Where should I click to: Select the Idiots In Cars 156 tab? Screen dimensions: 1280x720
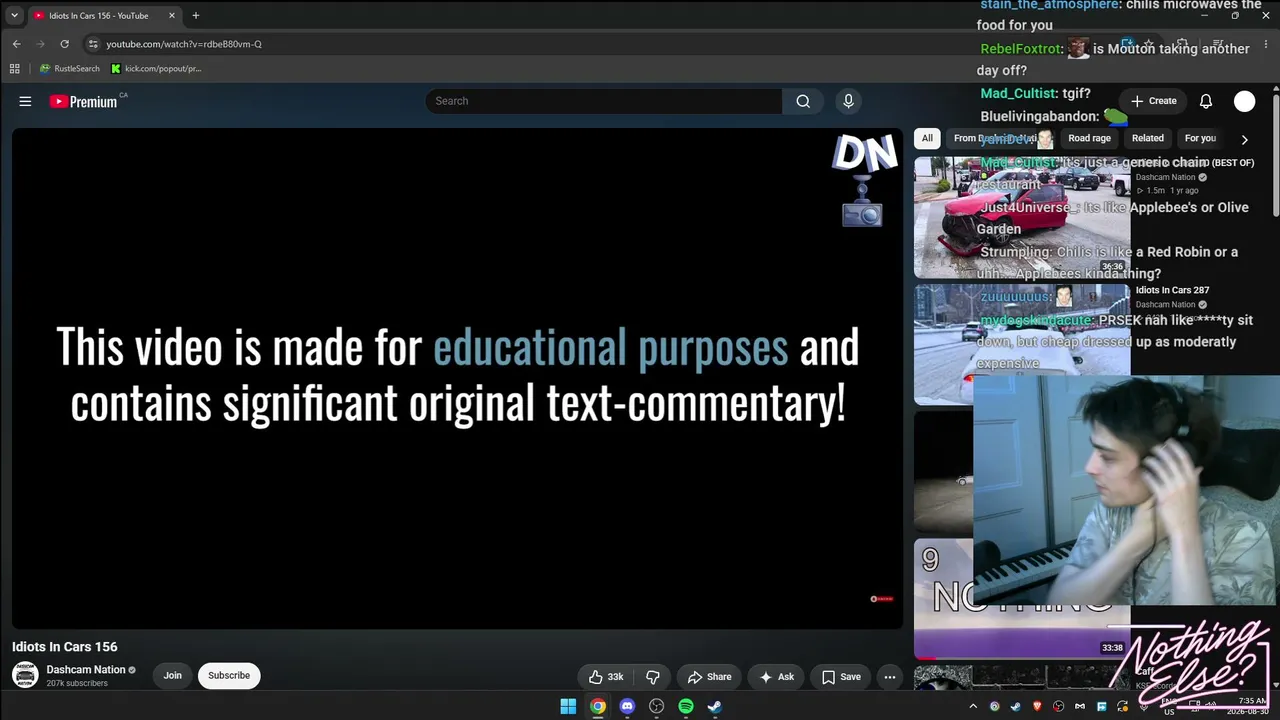(104, 16)
